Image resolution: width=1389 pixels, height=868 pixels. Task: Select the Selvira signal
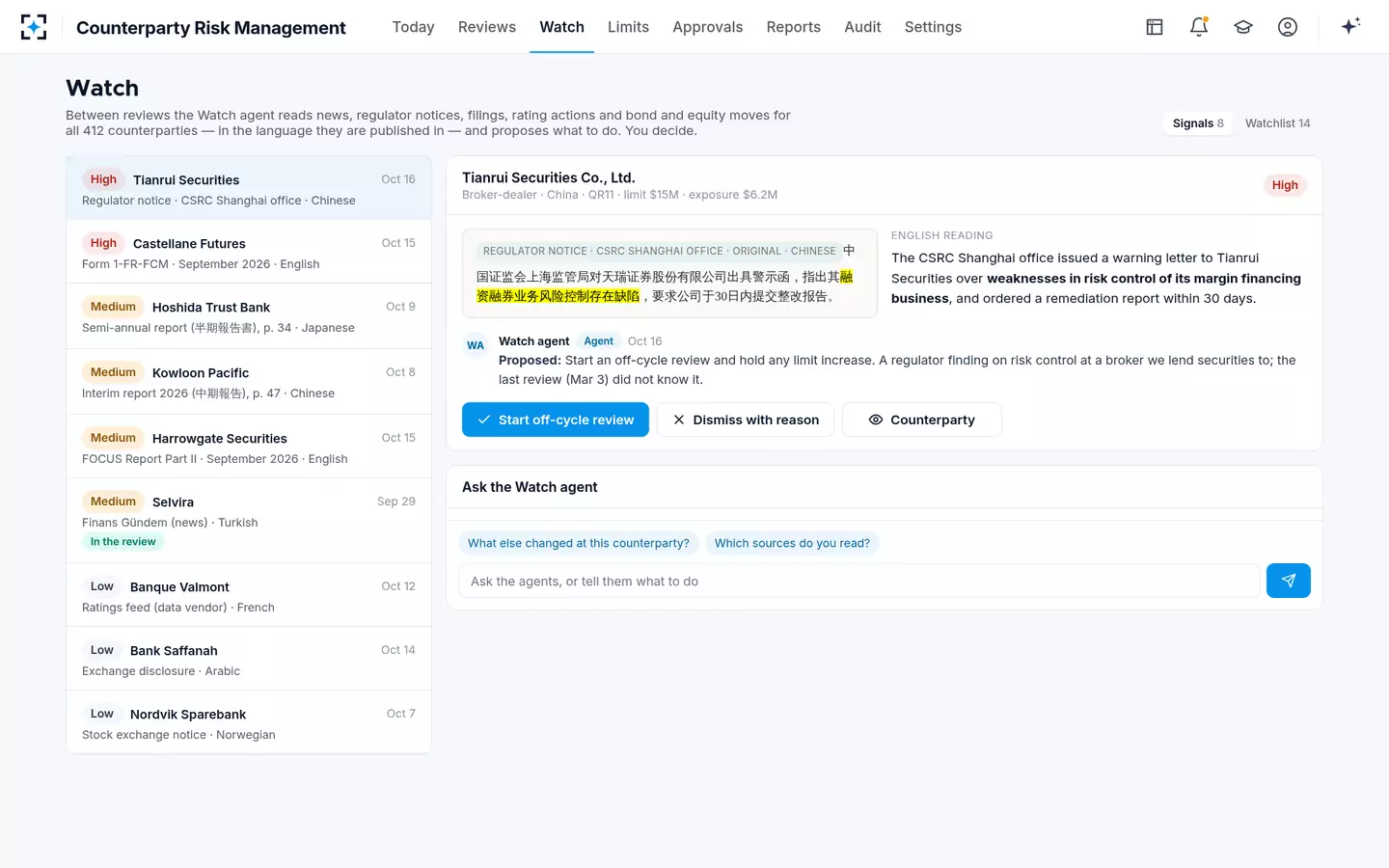[249, 521]
